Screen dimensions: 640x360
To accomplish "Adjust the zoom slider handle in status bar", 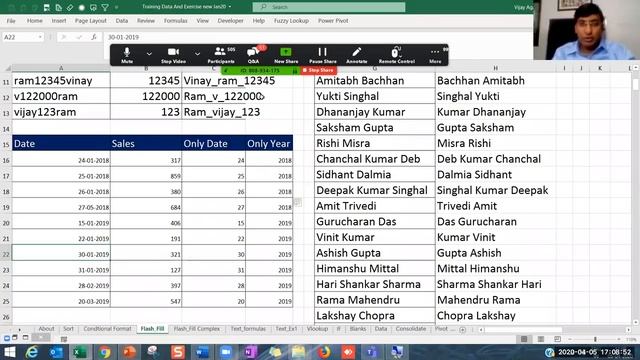I will tap(595, 339).
